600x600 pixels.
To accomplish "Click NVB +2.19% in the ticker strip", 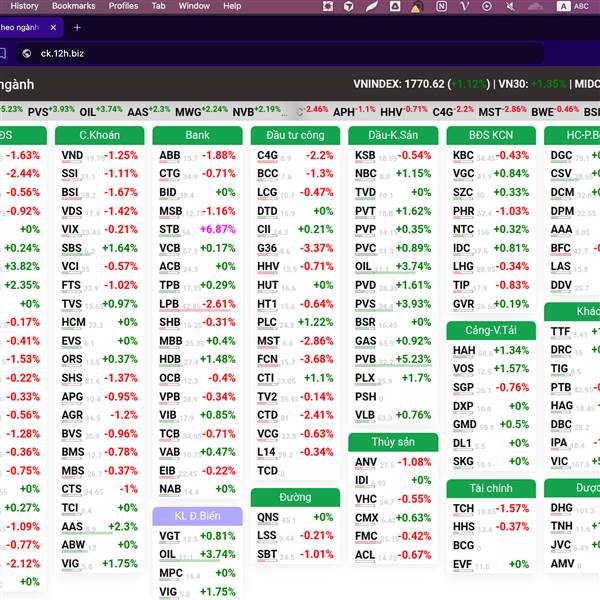I will tap(257, 111).
